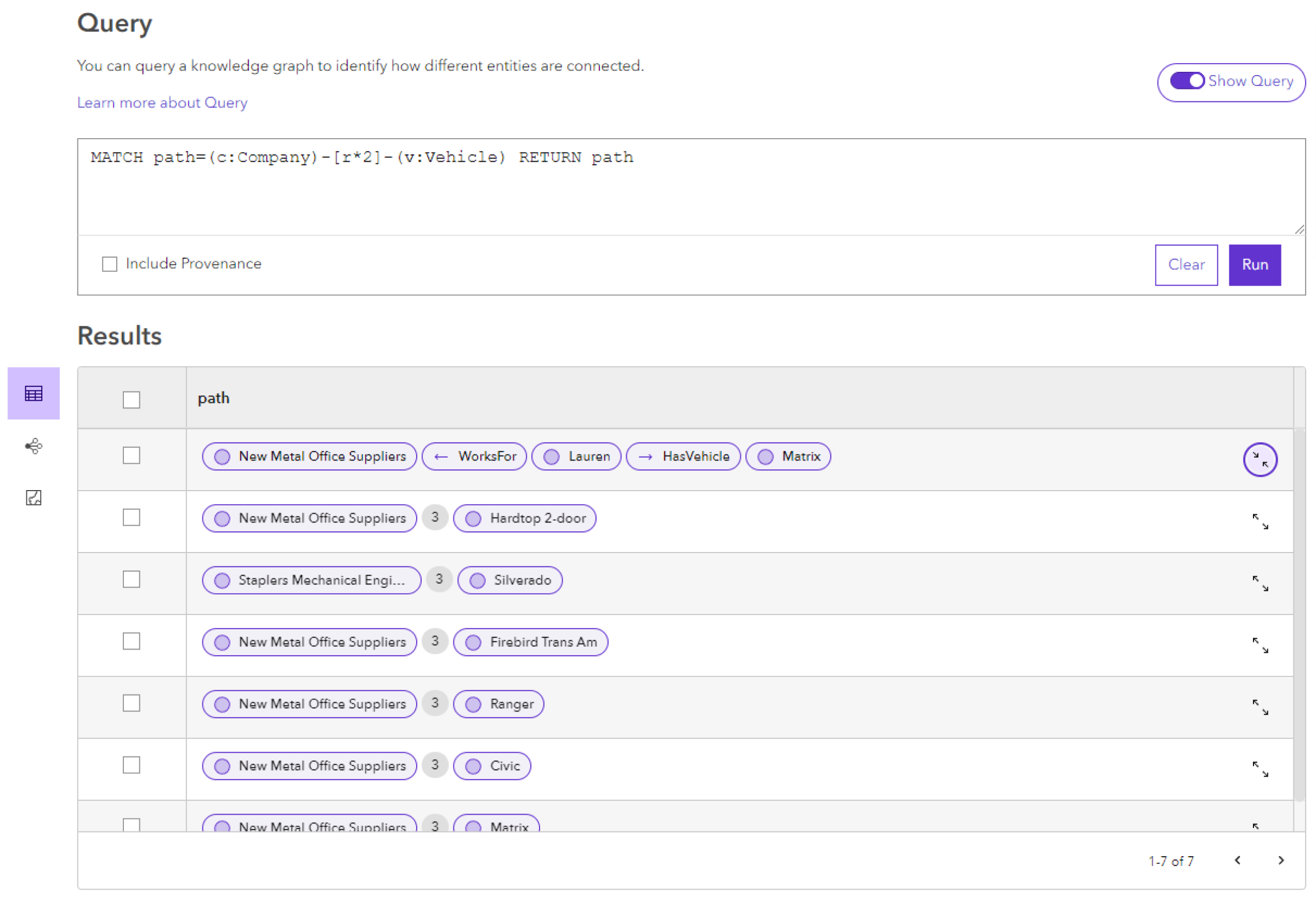Expand the New Metal Office Suppliers Hardtop row
1316x899 pixels.
click(x=1259, y=518)
